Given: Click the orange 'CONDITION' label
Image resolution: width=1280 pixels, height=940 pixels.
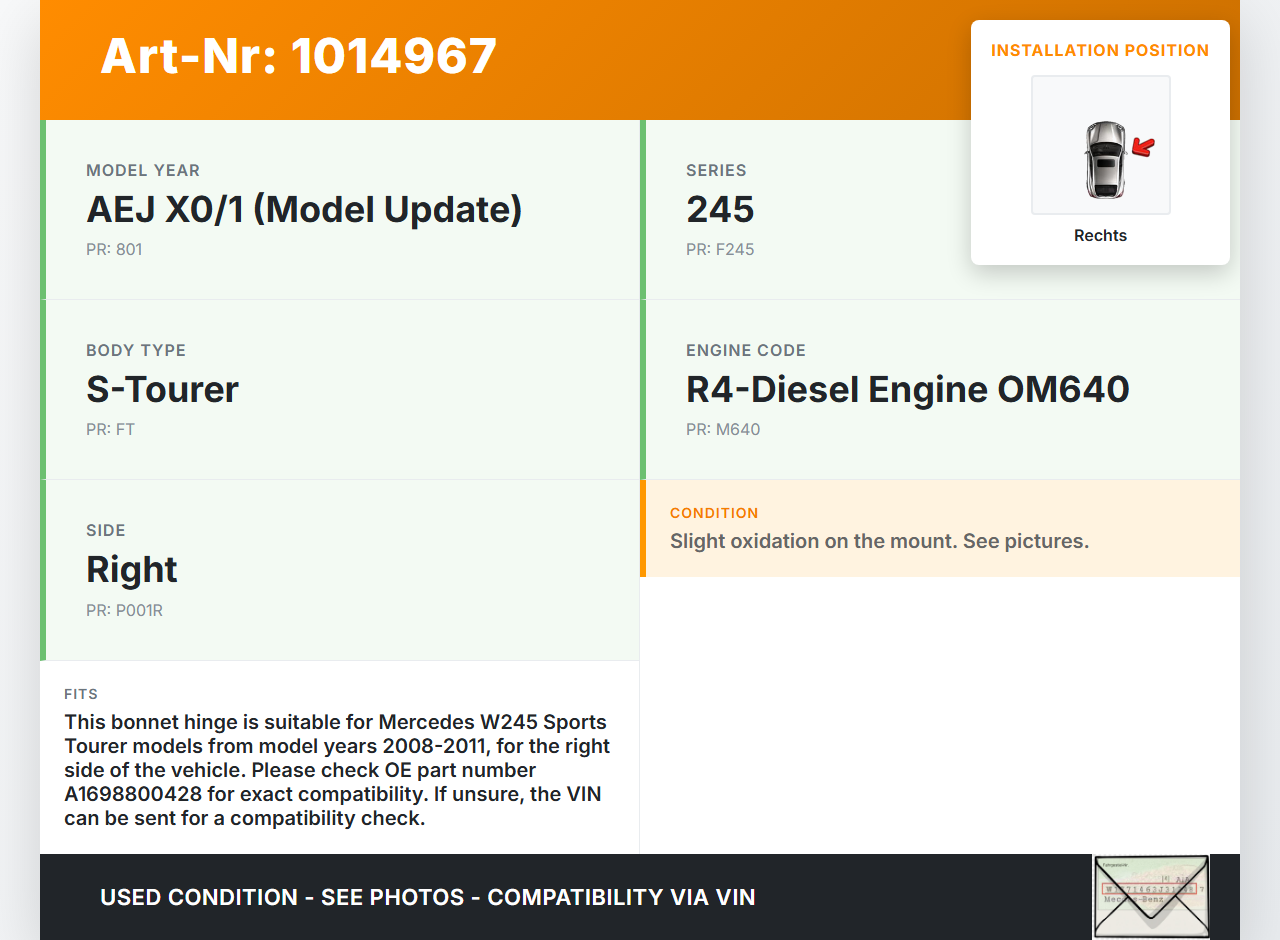Looking at the screenshot, I should point(714,513).
